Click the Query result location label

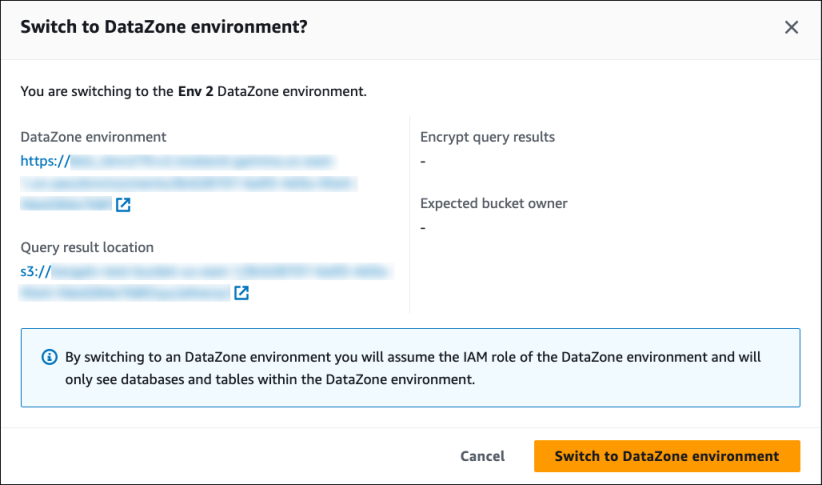coord(87,247)
